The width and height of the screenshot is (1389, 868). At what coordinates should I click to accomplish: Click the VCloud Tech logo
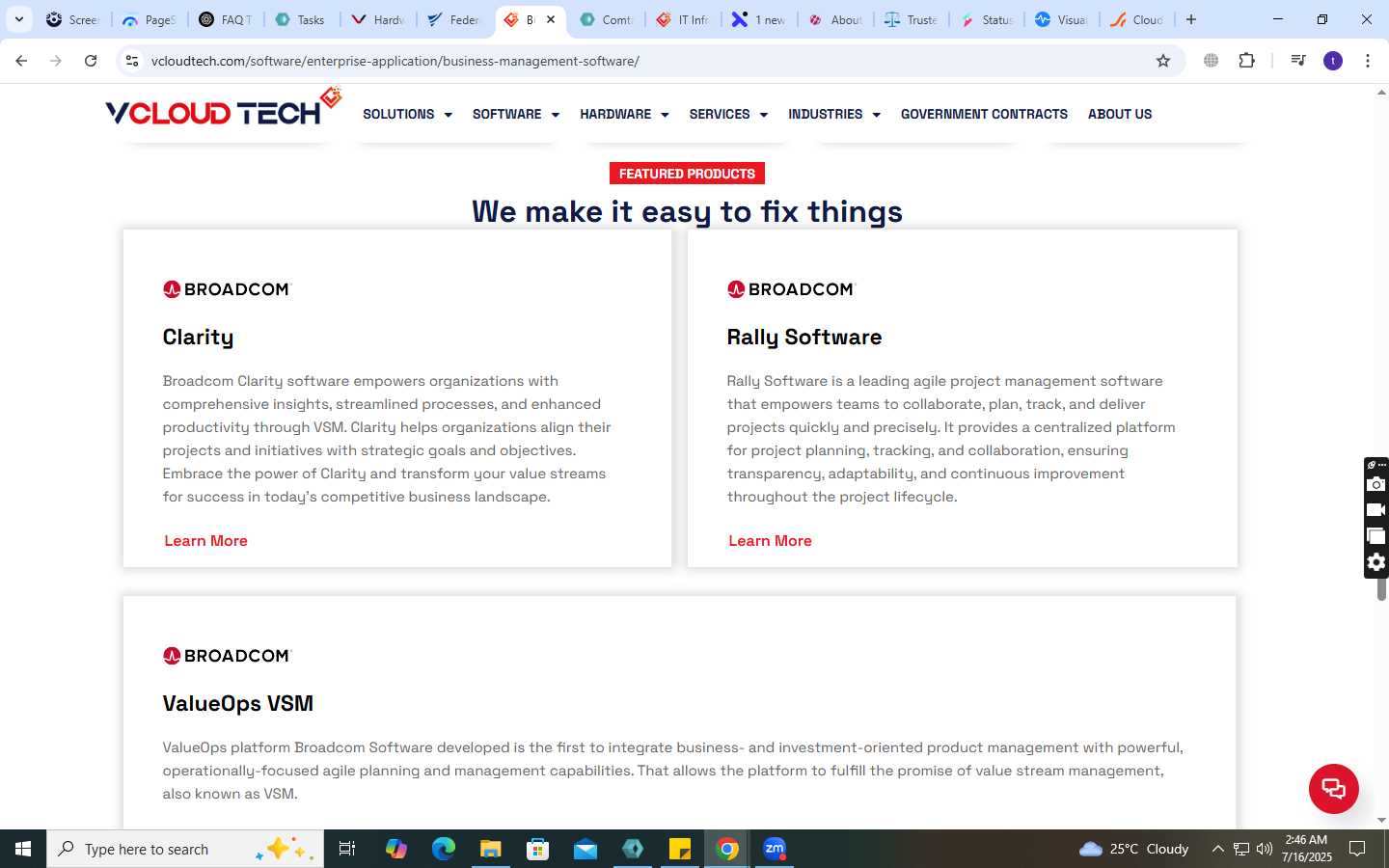point(223,109)
